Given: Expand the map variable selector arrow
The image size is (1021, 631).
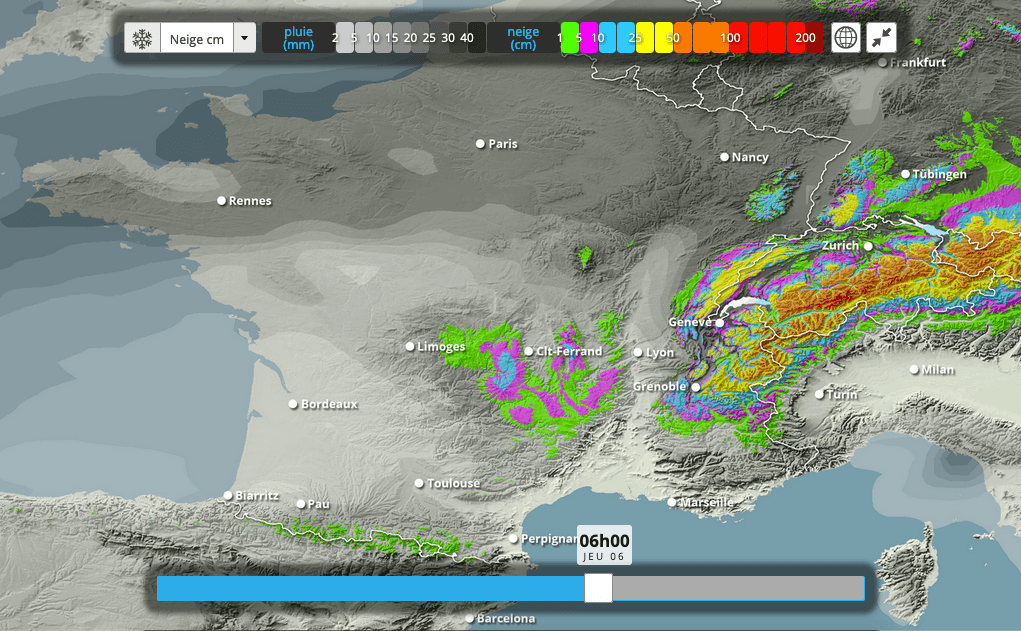Looking at the screenshot, I should tap(243, 36).
